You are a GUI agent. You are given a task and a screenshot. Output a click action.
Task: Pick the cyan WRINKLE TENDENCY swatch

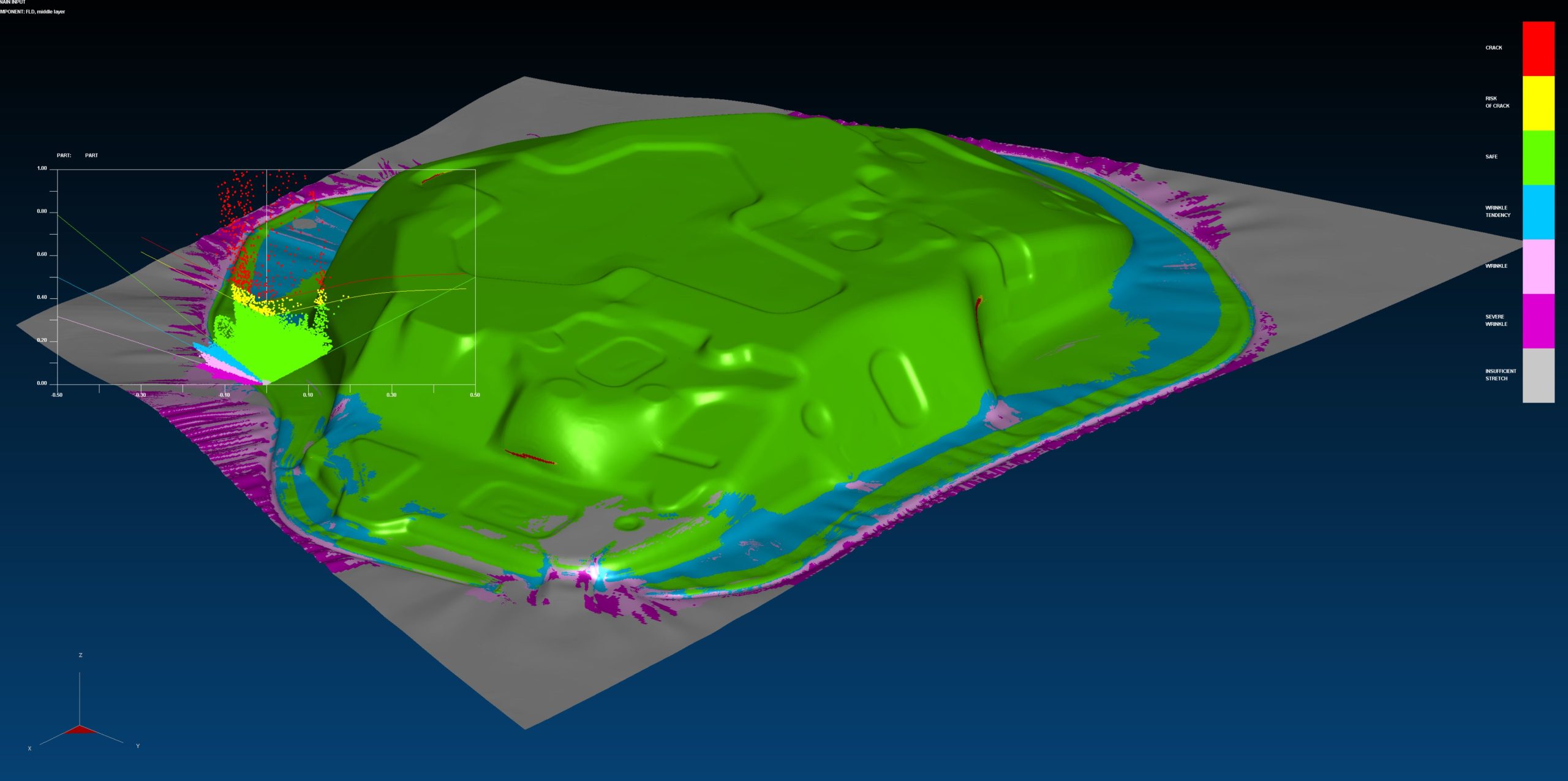(x=1538, y=212)
